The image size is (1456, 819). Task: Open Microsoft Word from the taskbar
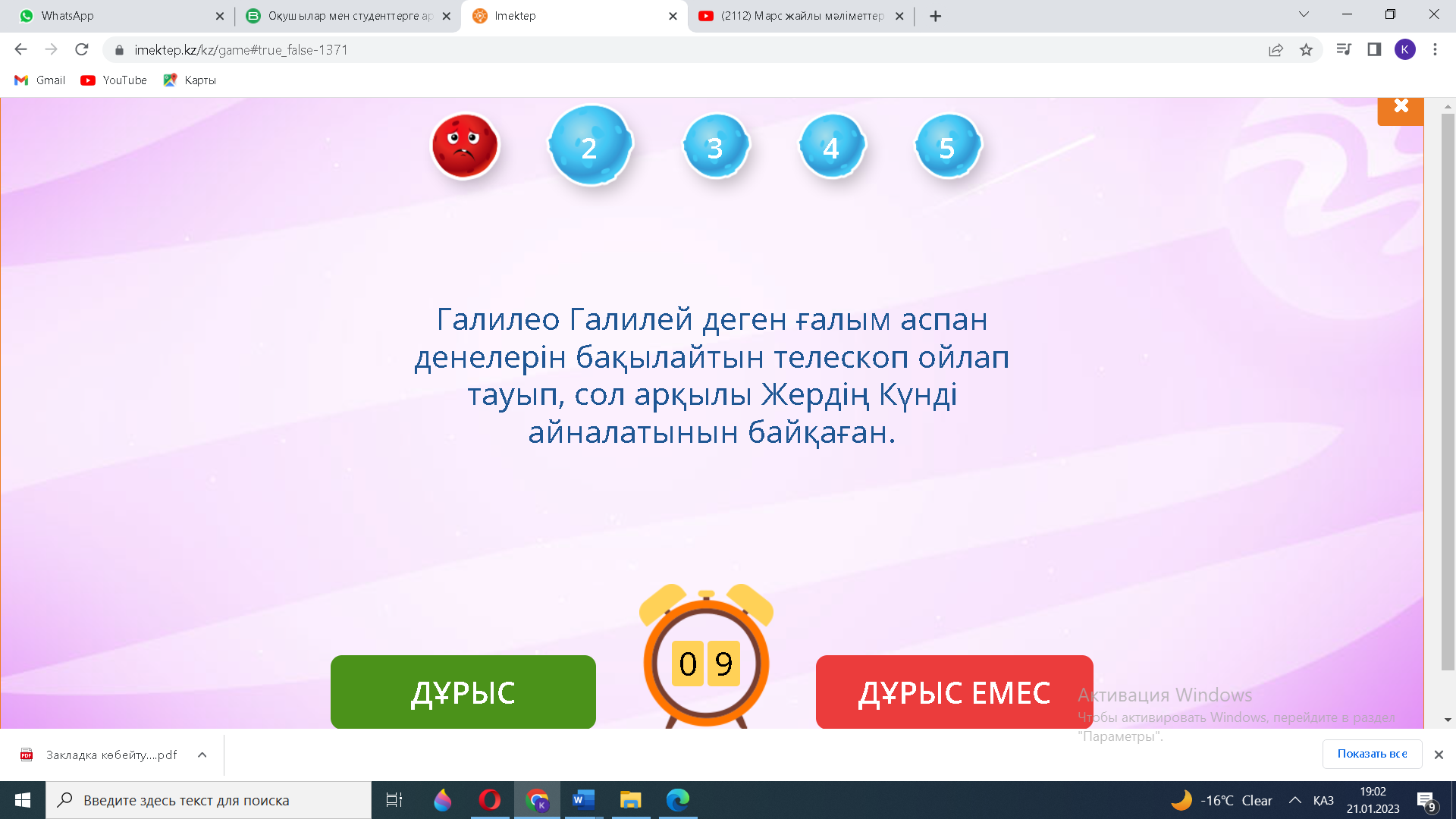tap(582, 800)
